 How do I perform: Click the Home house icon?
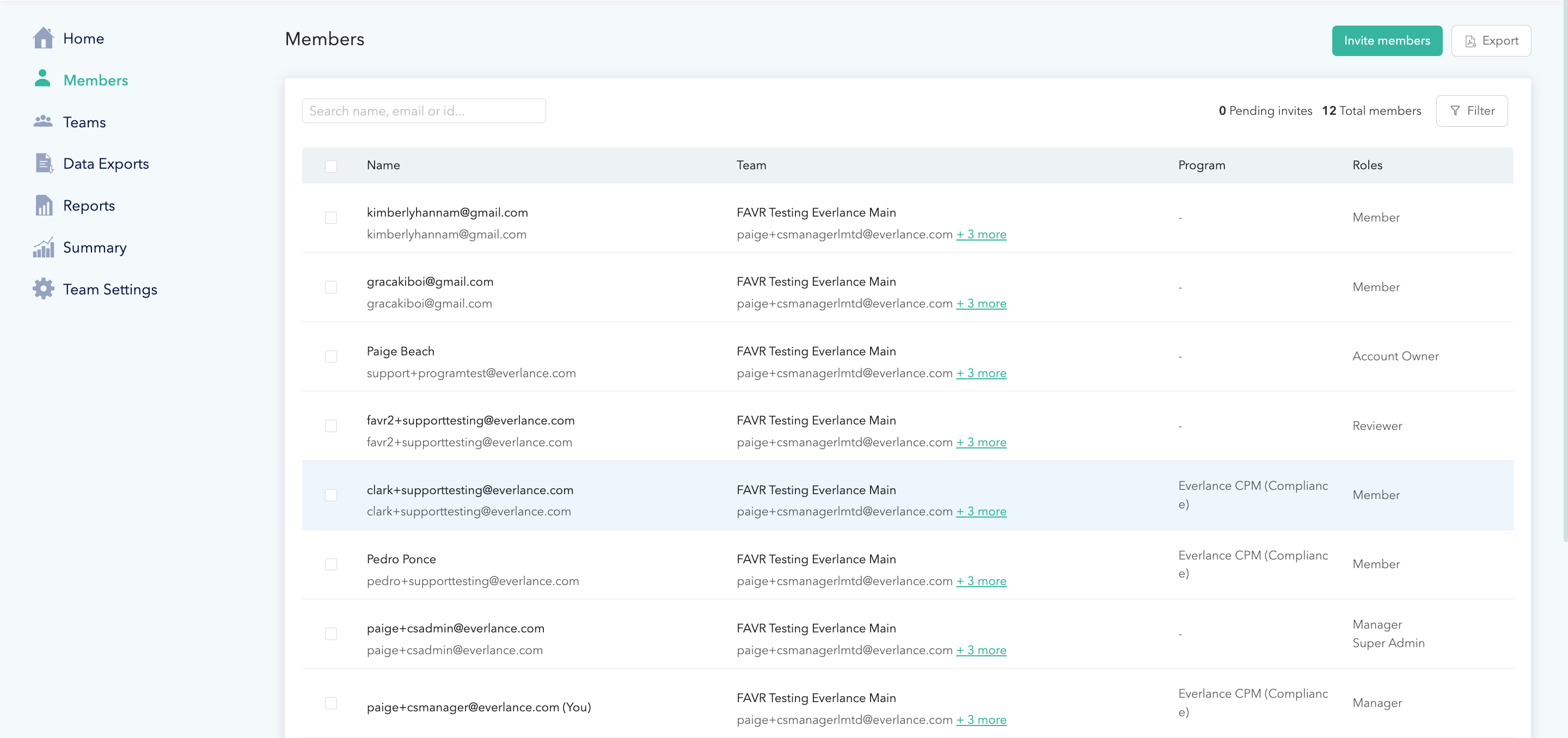43,38
